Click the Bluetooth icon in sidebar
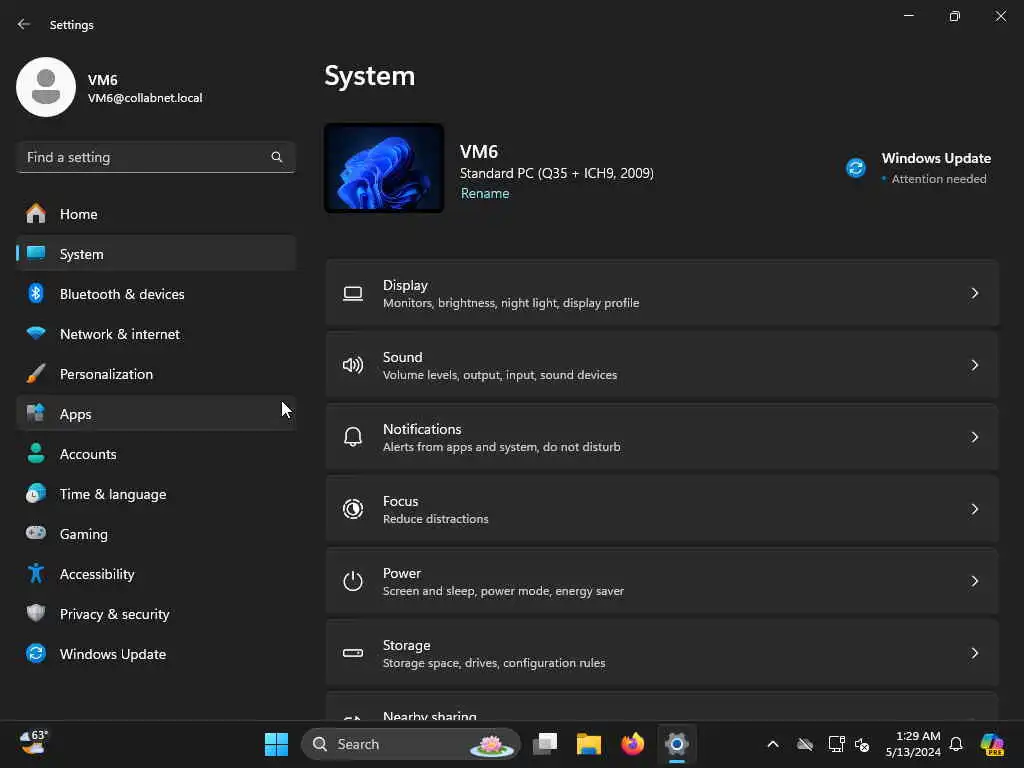This screenshot has height=768, width=1024. (x=36, y=293)
